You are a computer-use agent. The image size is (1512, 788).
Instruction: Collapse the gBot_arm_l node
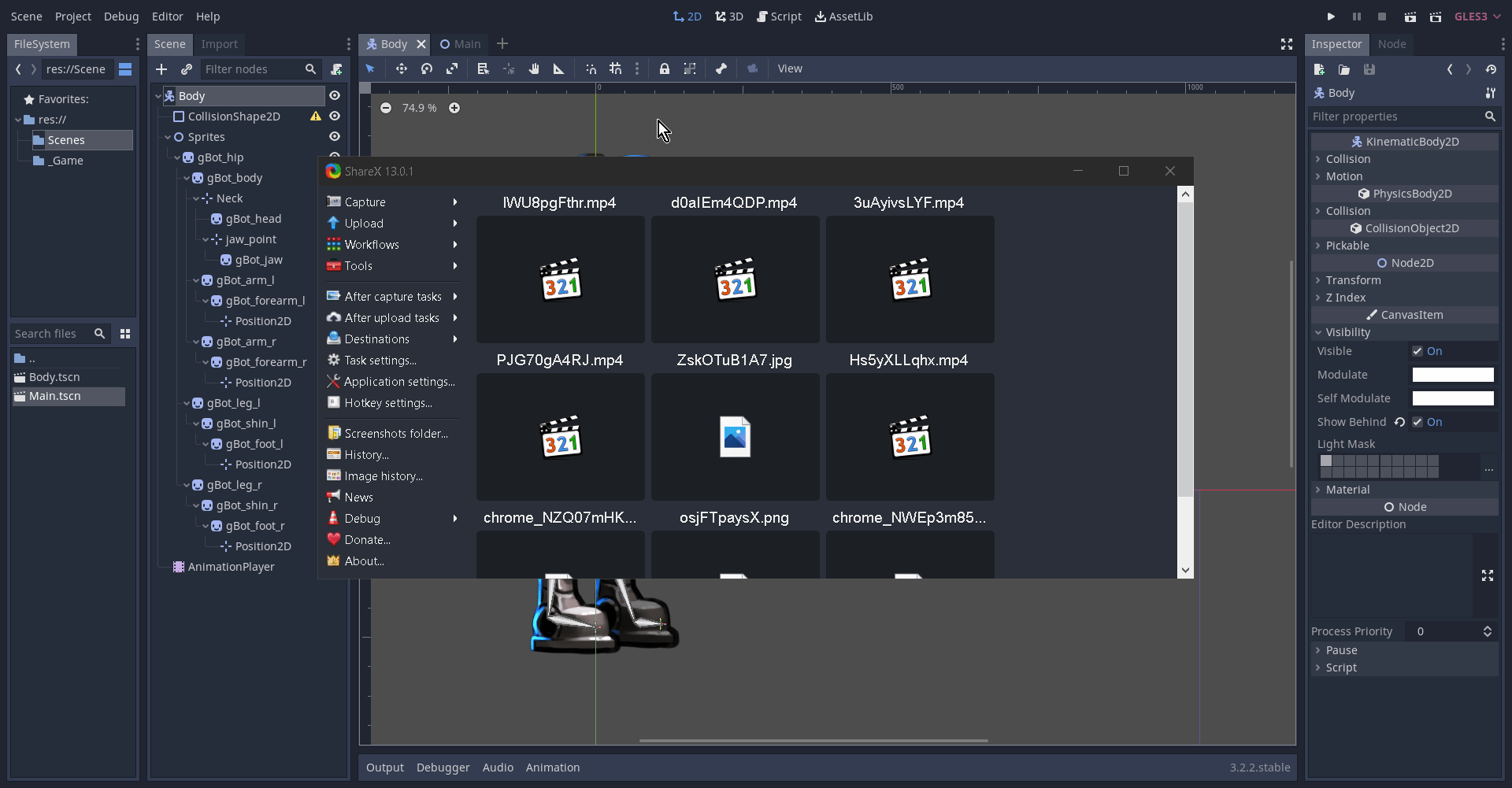(x=196, y=280)
